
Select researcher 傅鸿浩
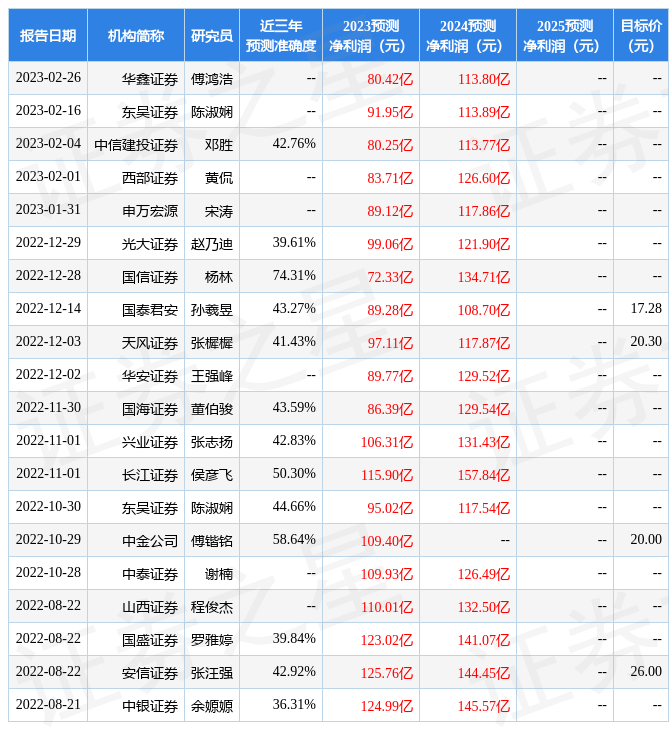[212, 79]
